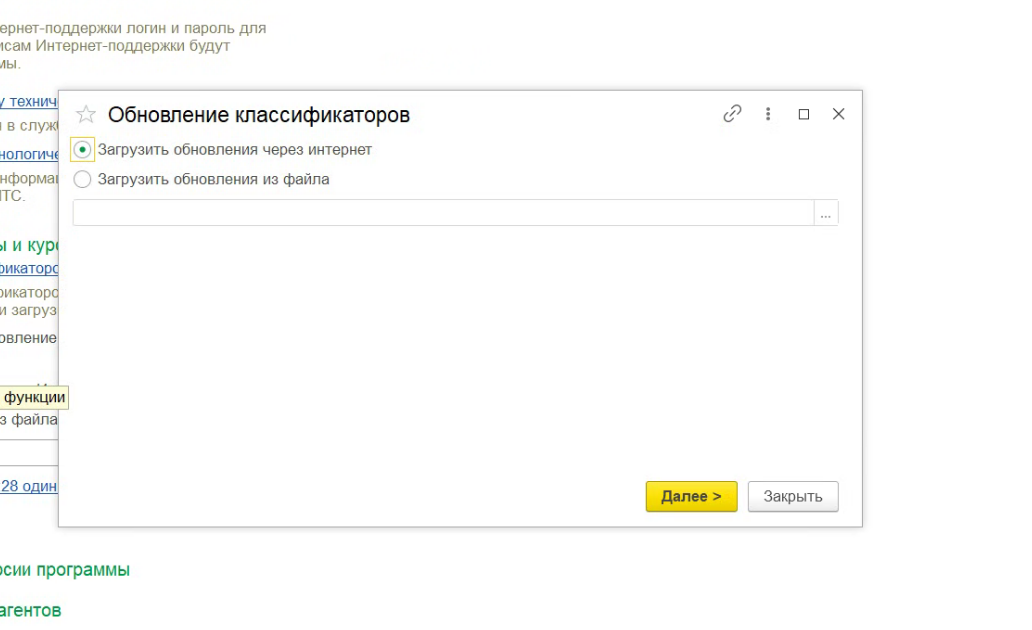Close the Обновление классификаторов dialog
Viewport: 1032px width, 630px height.
point(838,114)
